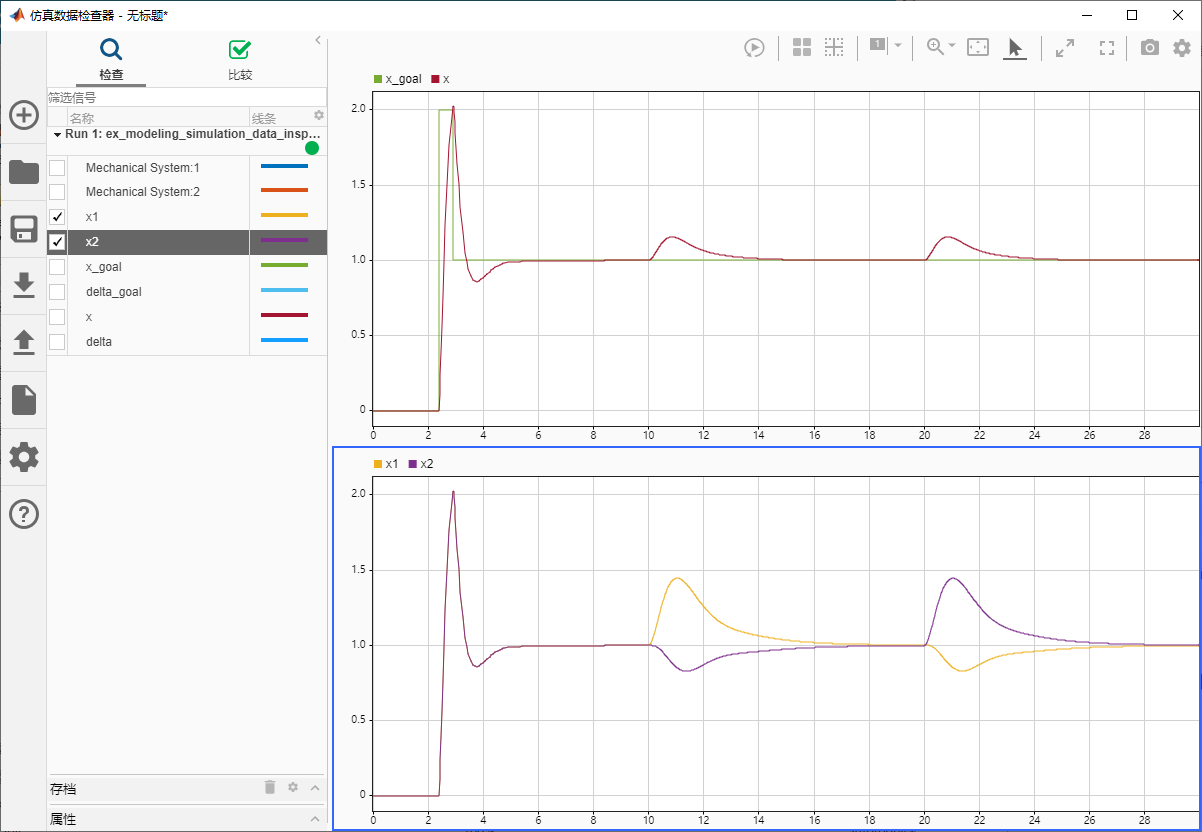Image resolution: width=1202 pixels, height=832 pixels.
Task: Click the expand subplot diagonal arrows icon
Action: point(1065,47)
